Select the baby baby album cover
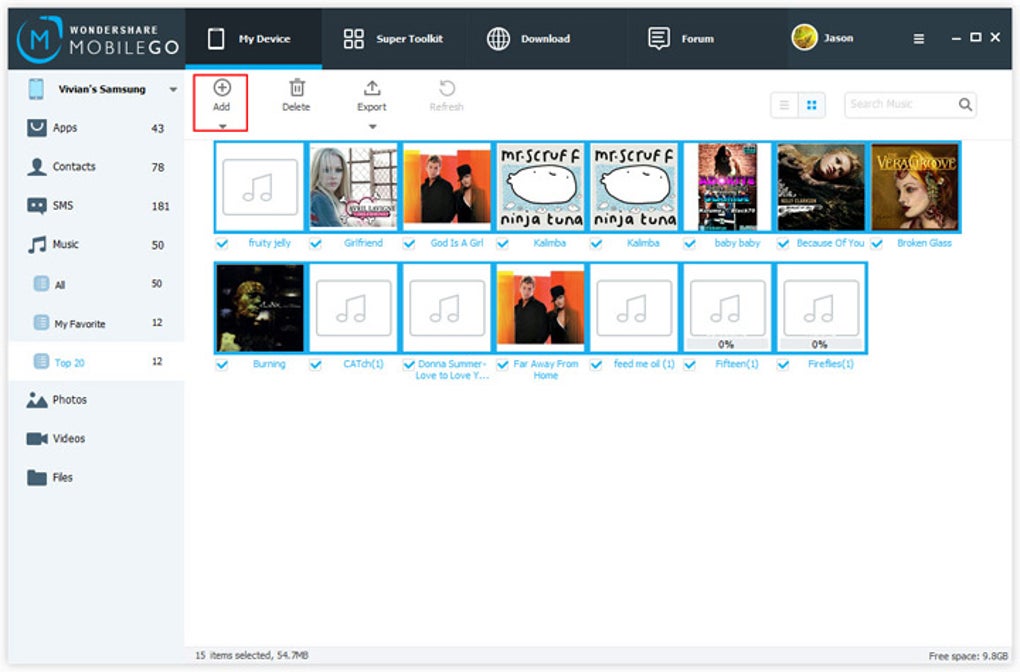This screenshot has height=672, width=1020. pos(727,187)
